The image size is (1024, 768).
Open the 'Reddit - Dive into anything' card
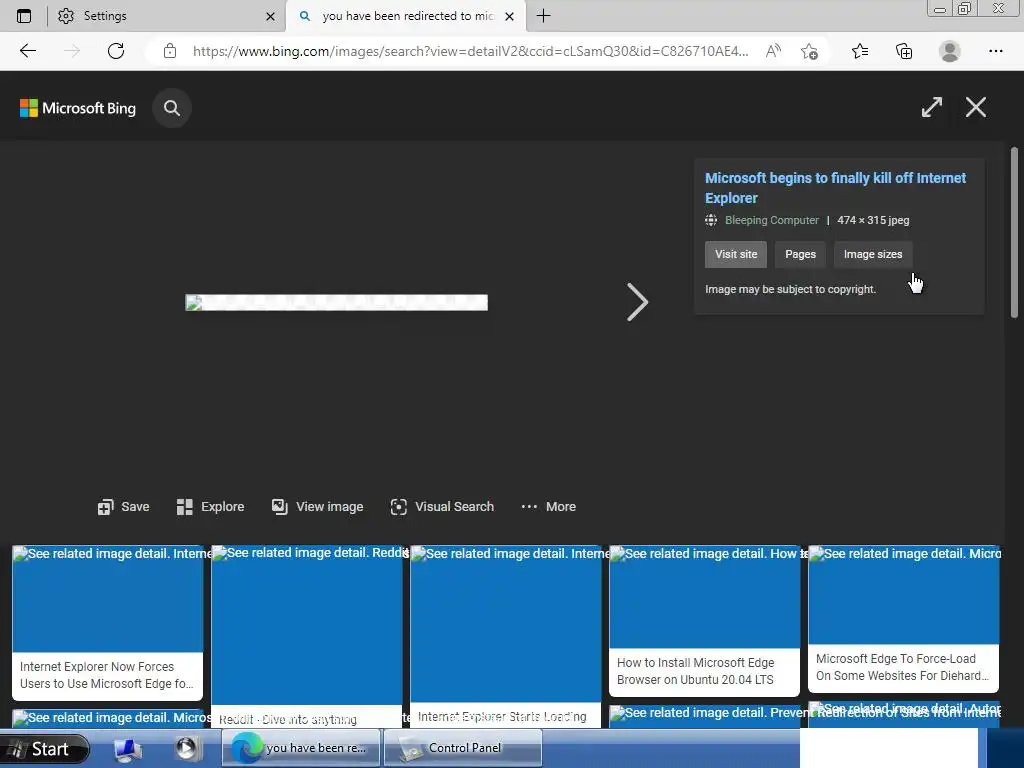click(307, 637)
